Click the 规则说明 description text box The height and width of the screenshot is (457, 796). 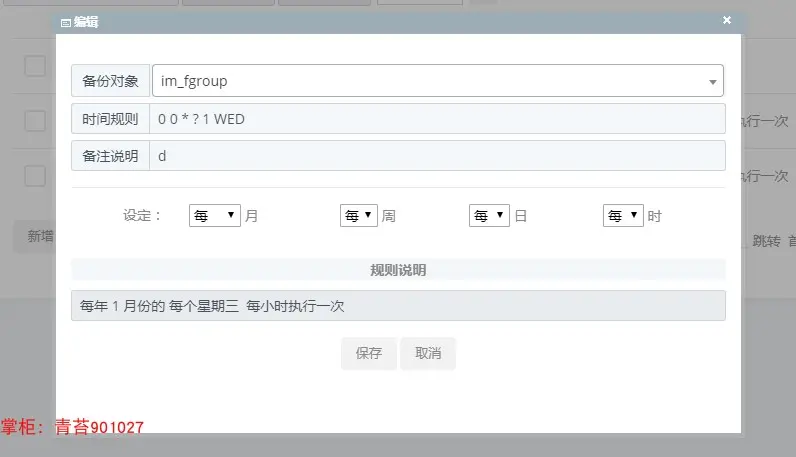click(398, 306)
